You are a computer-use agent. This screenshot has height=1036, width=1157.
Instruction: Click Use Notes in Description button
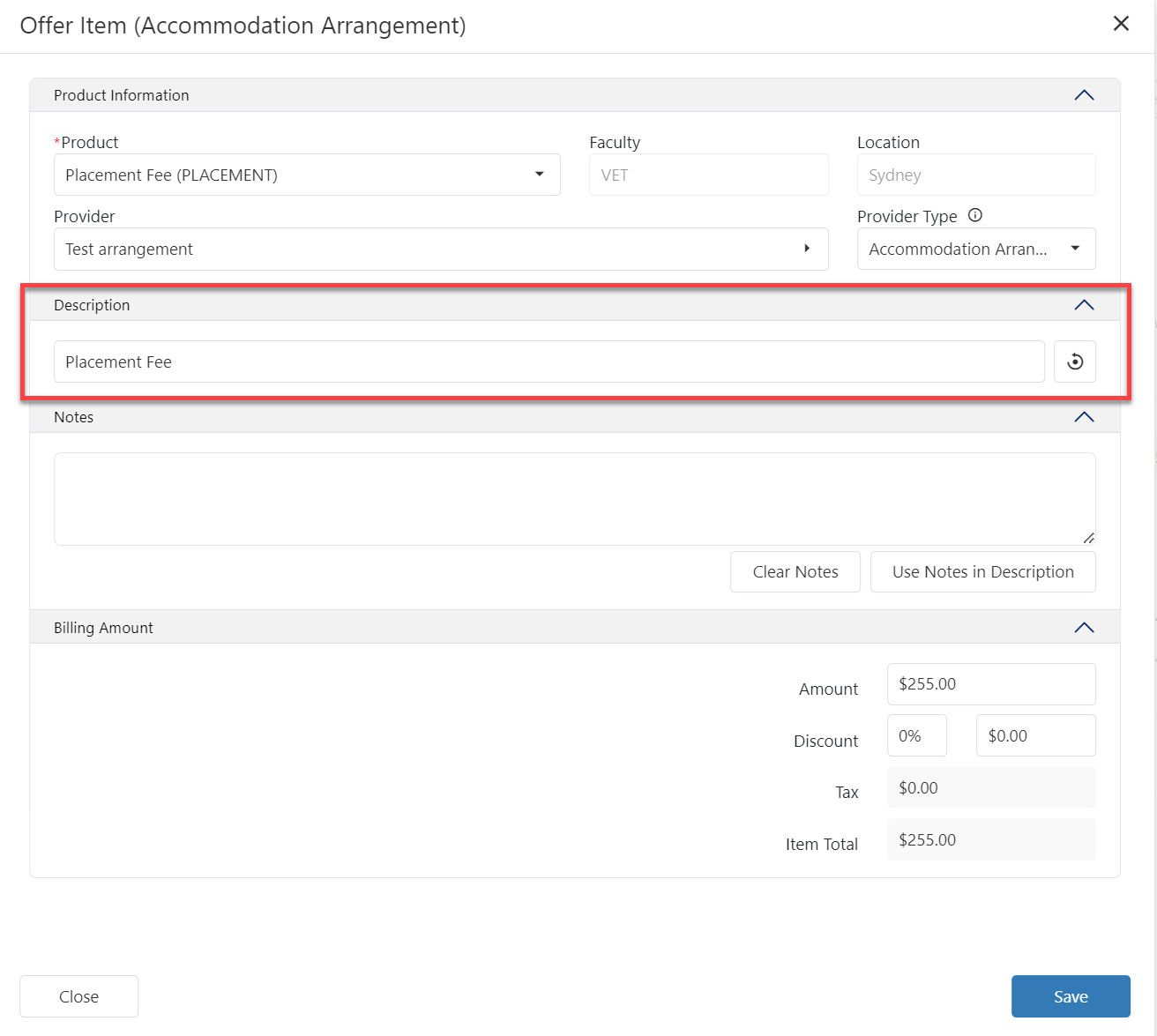tap(982, 571)
